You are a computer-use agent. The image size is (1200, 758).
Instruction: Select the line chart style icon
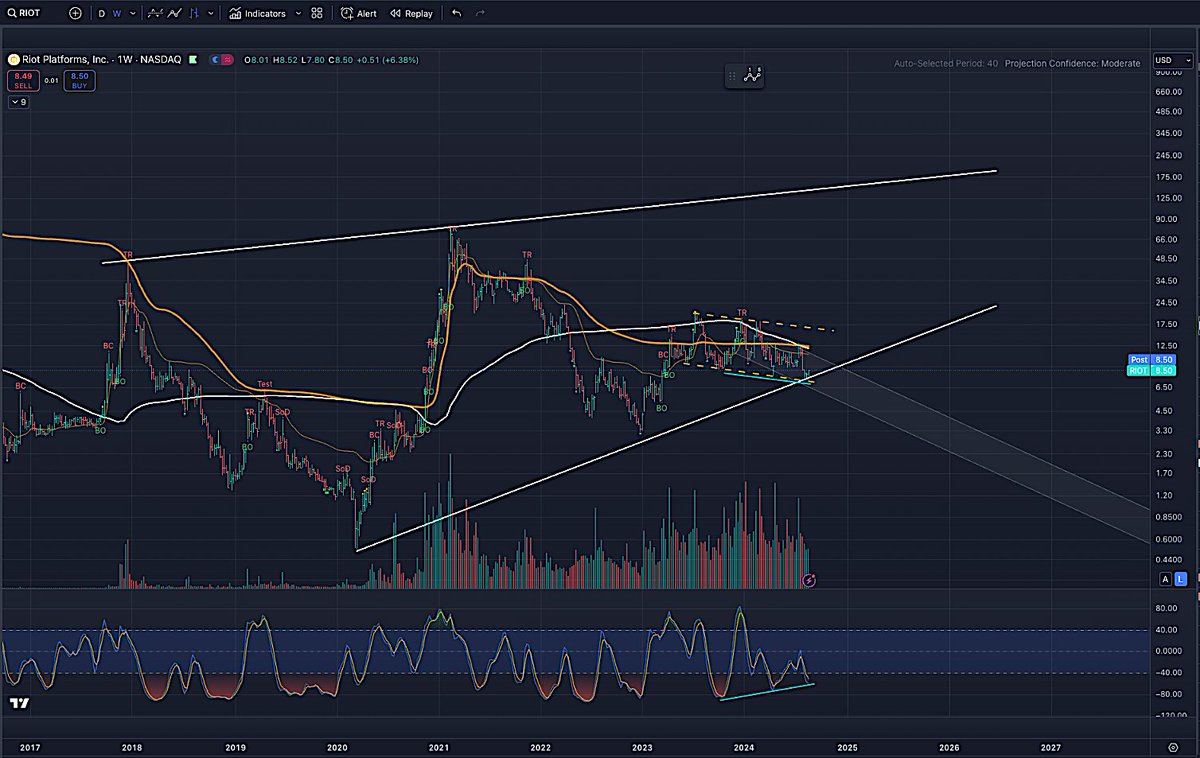(176, 14)
